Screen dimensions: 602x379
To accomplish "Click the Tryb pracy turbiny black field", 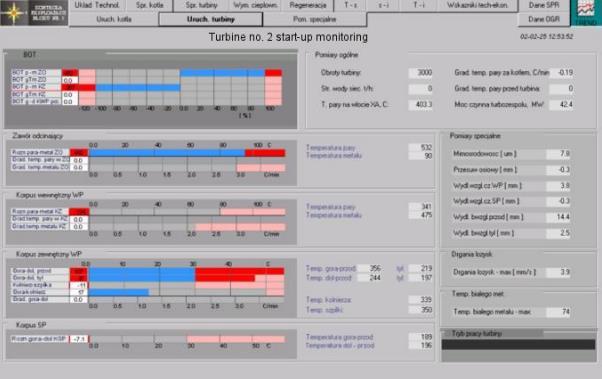I will point(518,344).
